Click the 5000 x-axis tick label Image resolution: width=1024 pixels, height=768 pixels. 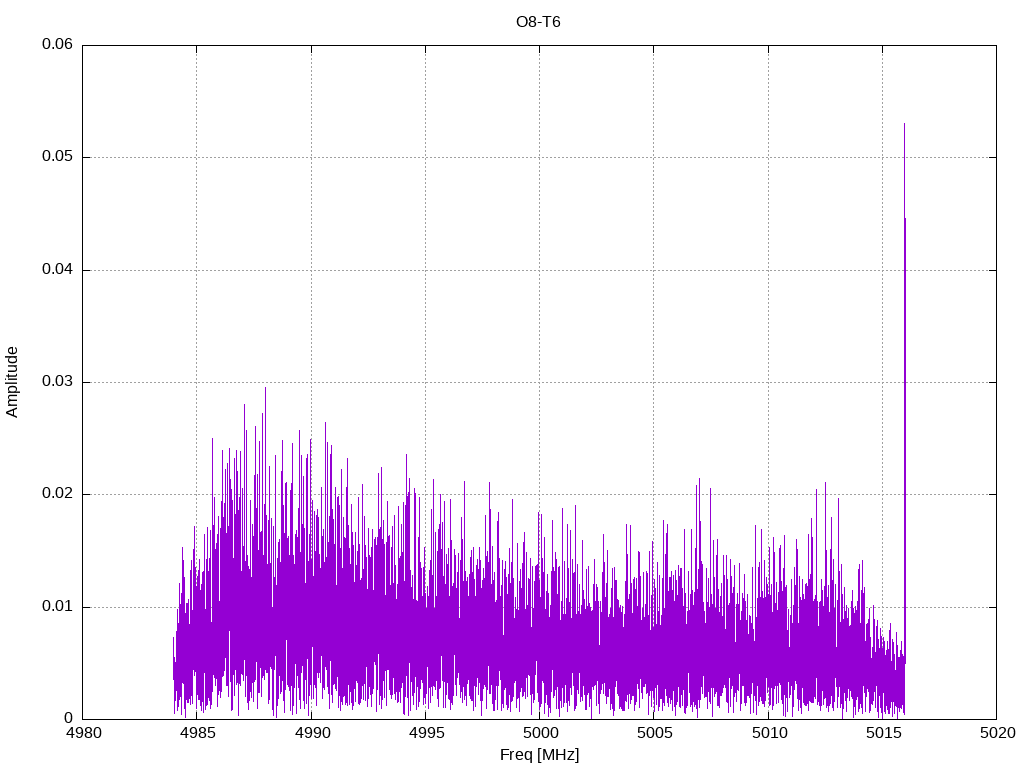point(539,733)
